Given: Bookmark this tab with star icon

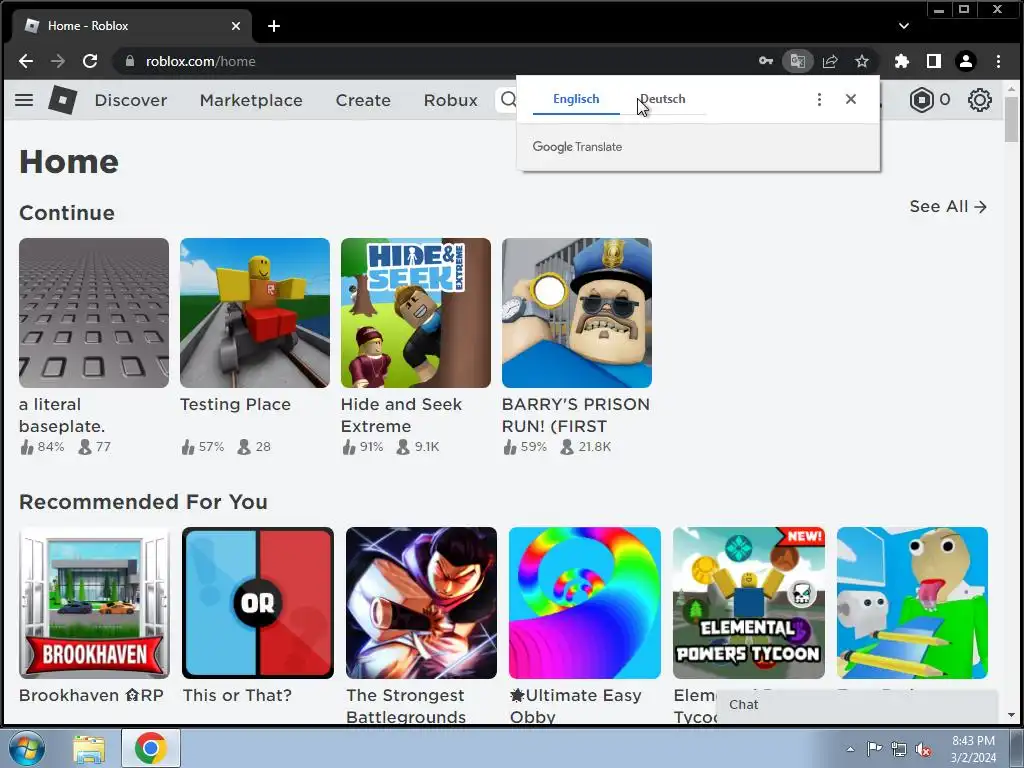Looking at the screenshot, I should click(861, 61).
